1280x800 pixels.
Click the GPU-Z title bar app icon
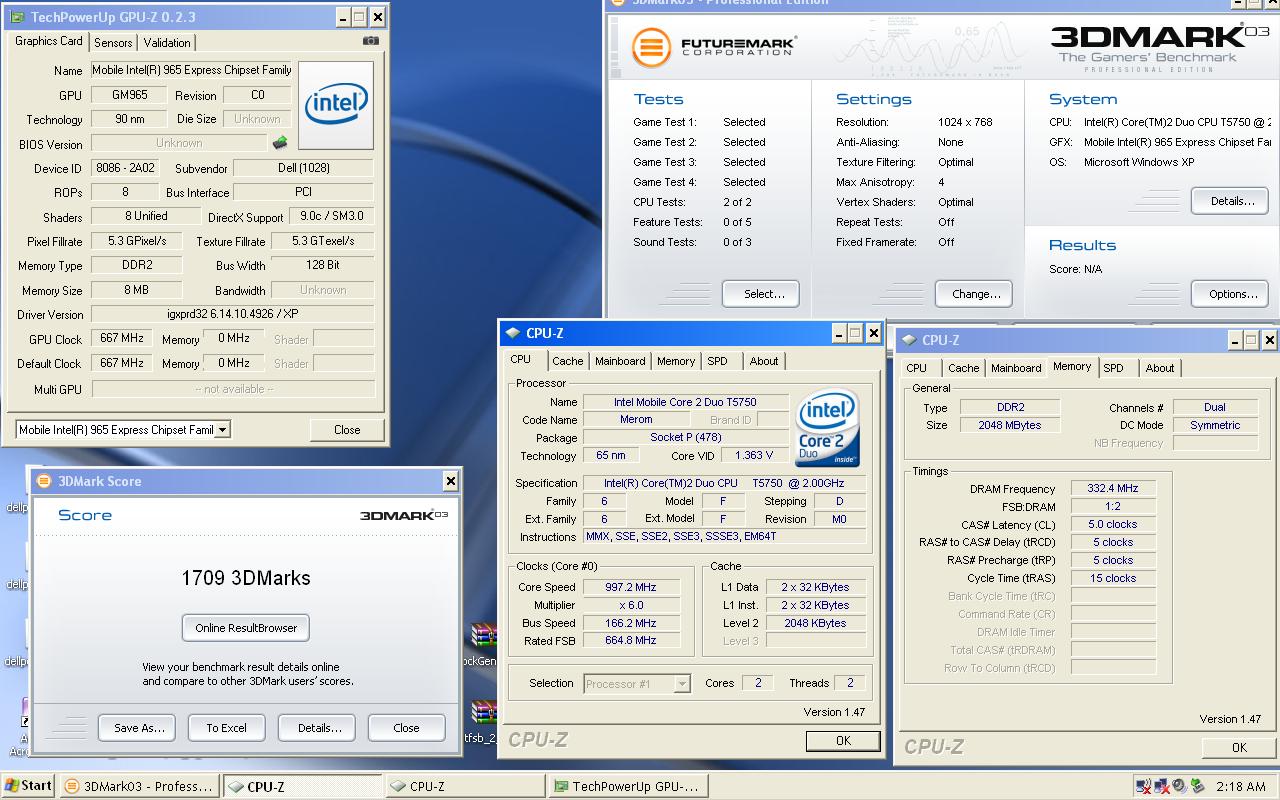(19, 17)
